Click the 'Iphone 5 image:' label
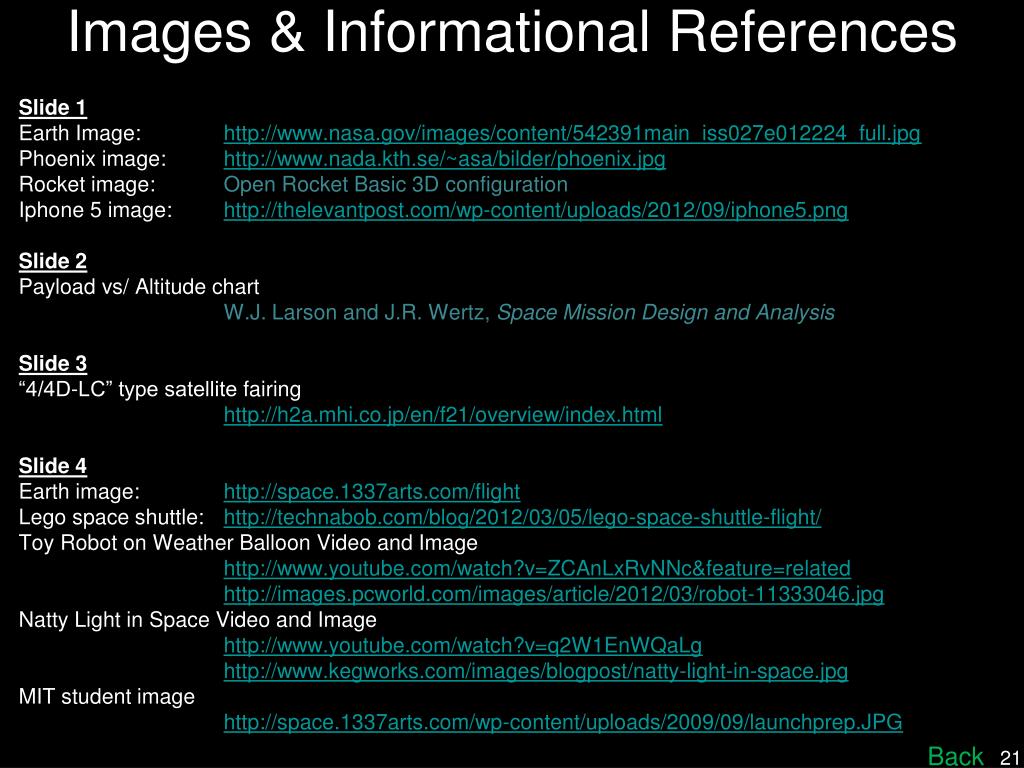Viewport: 1024px width, 768px height. point(96,210)
